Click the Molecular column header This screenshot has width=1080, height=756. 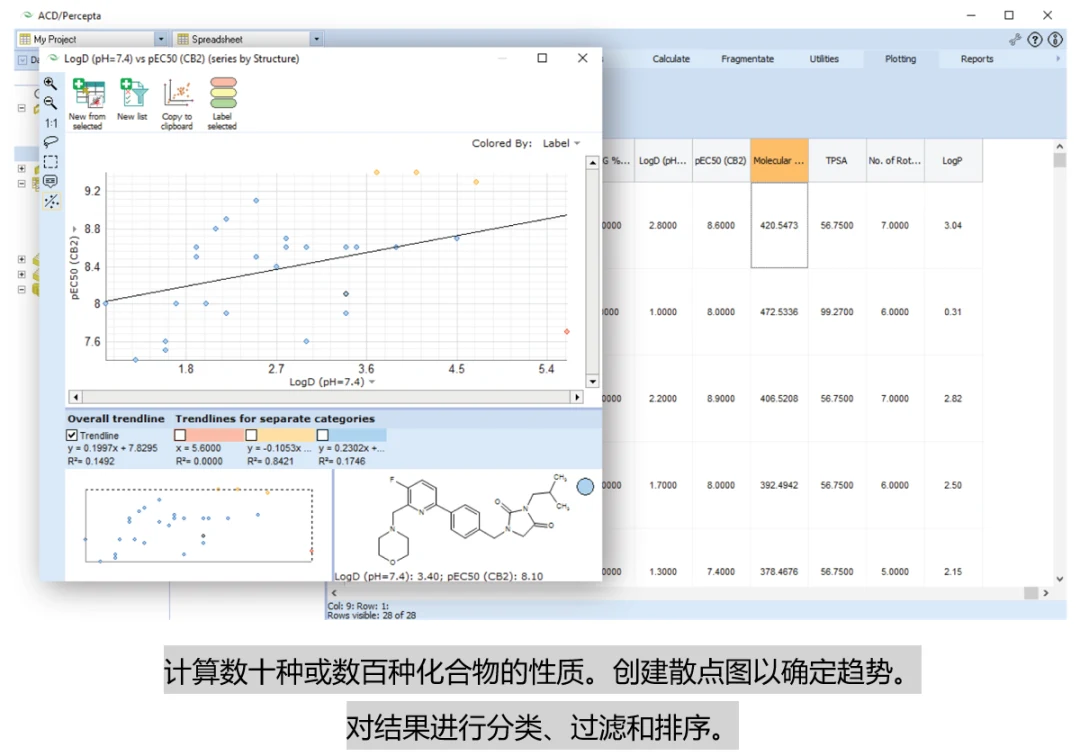pyautogui.click(x=779, y=160)
